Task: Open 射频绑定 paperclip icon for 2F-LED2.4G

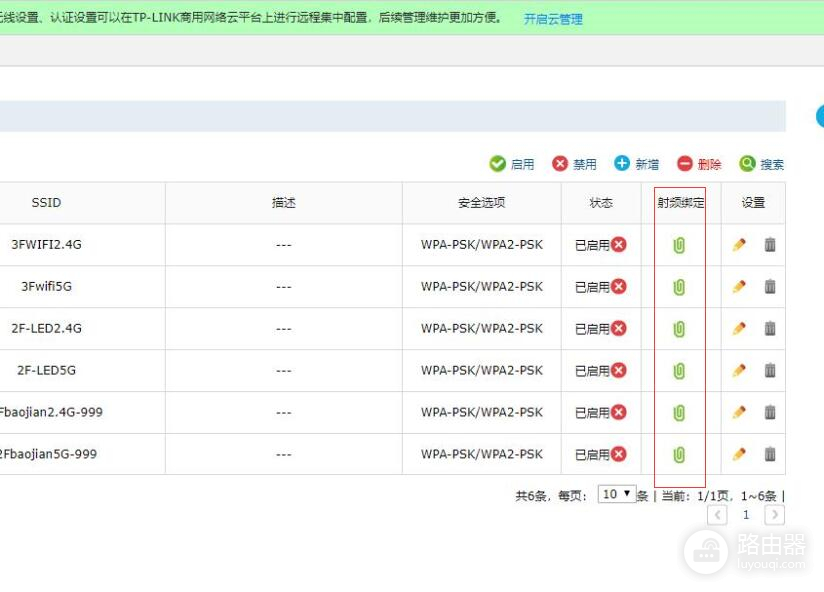Action: 678,328
